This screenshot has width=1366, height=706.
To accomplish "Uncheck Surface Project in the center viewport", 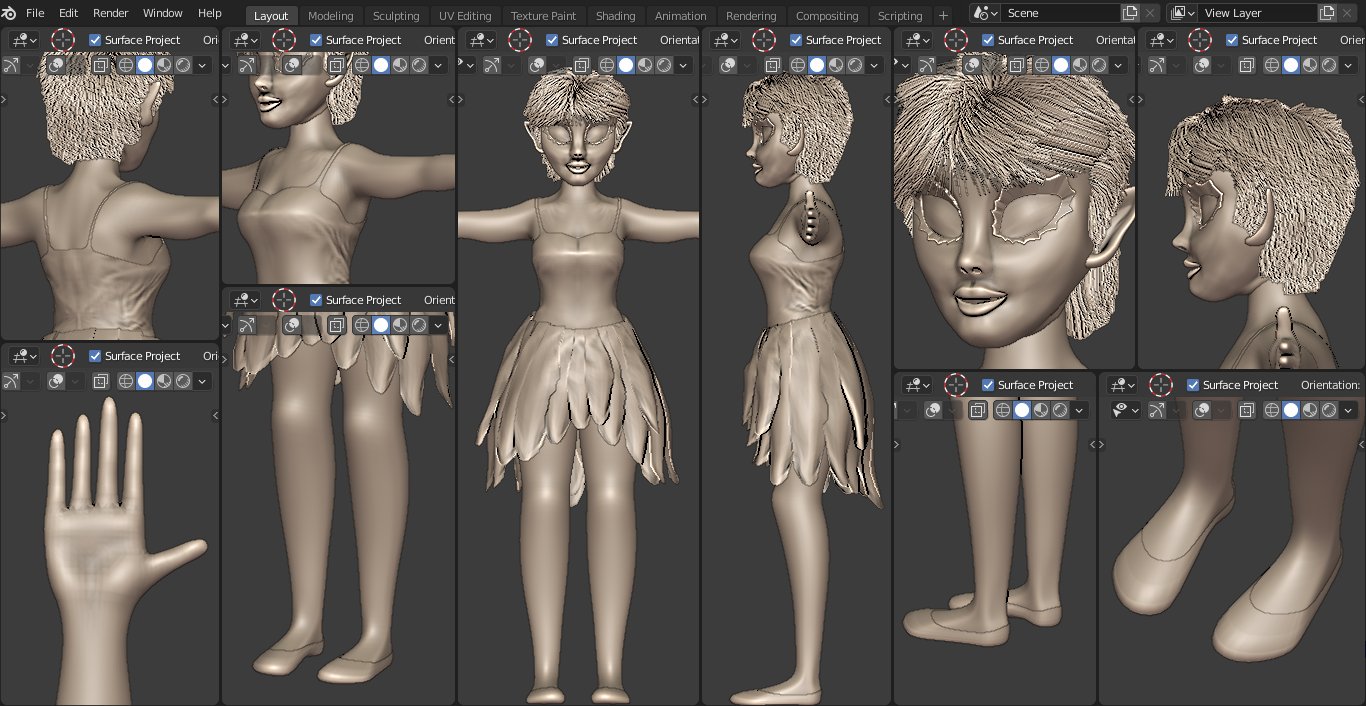I will (552, 40).
